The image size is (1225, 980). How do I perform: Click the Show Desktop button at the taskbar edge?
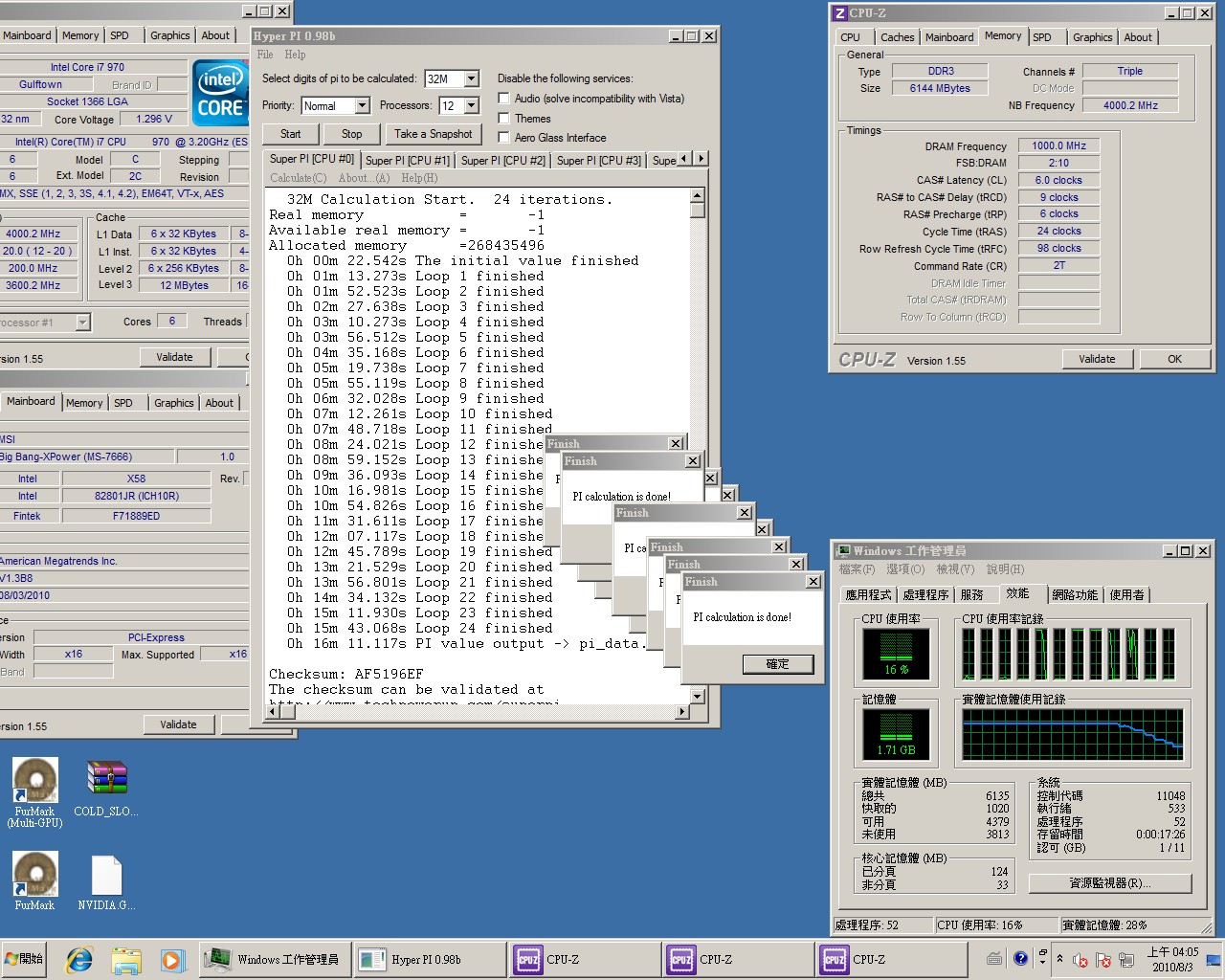coord(1214,959)
